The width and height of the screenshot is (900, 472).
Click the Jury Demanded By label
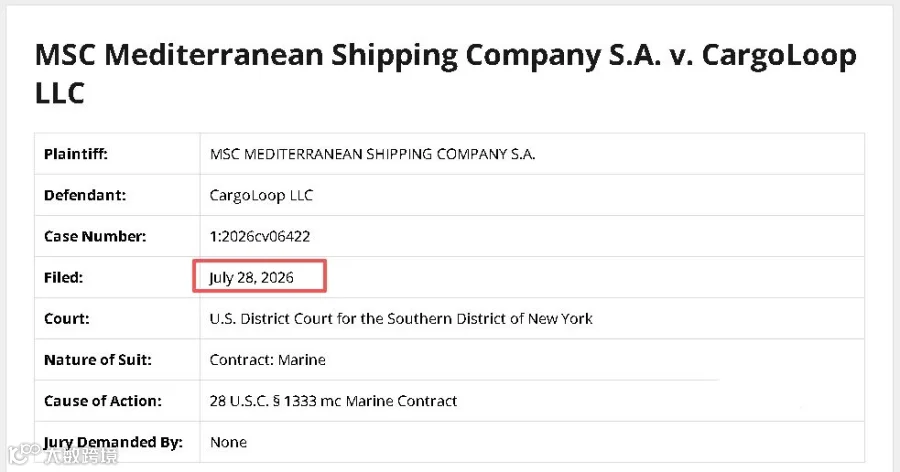tap(113, 442)
